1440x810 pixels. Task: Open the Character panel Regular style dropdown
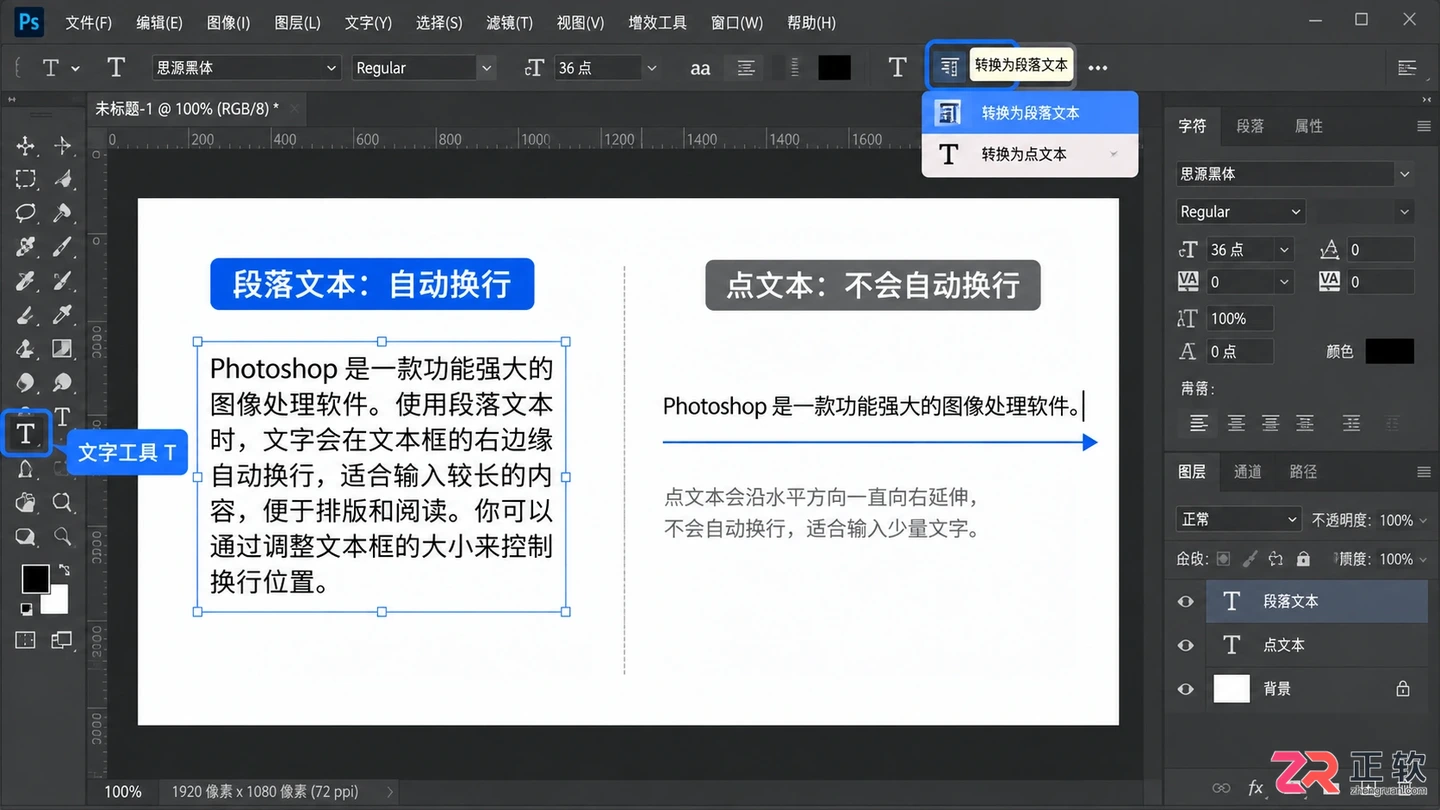[x=1241, y=212]
